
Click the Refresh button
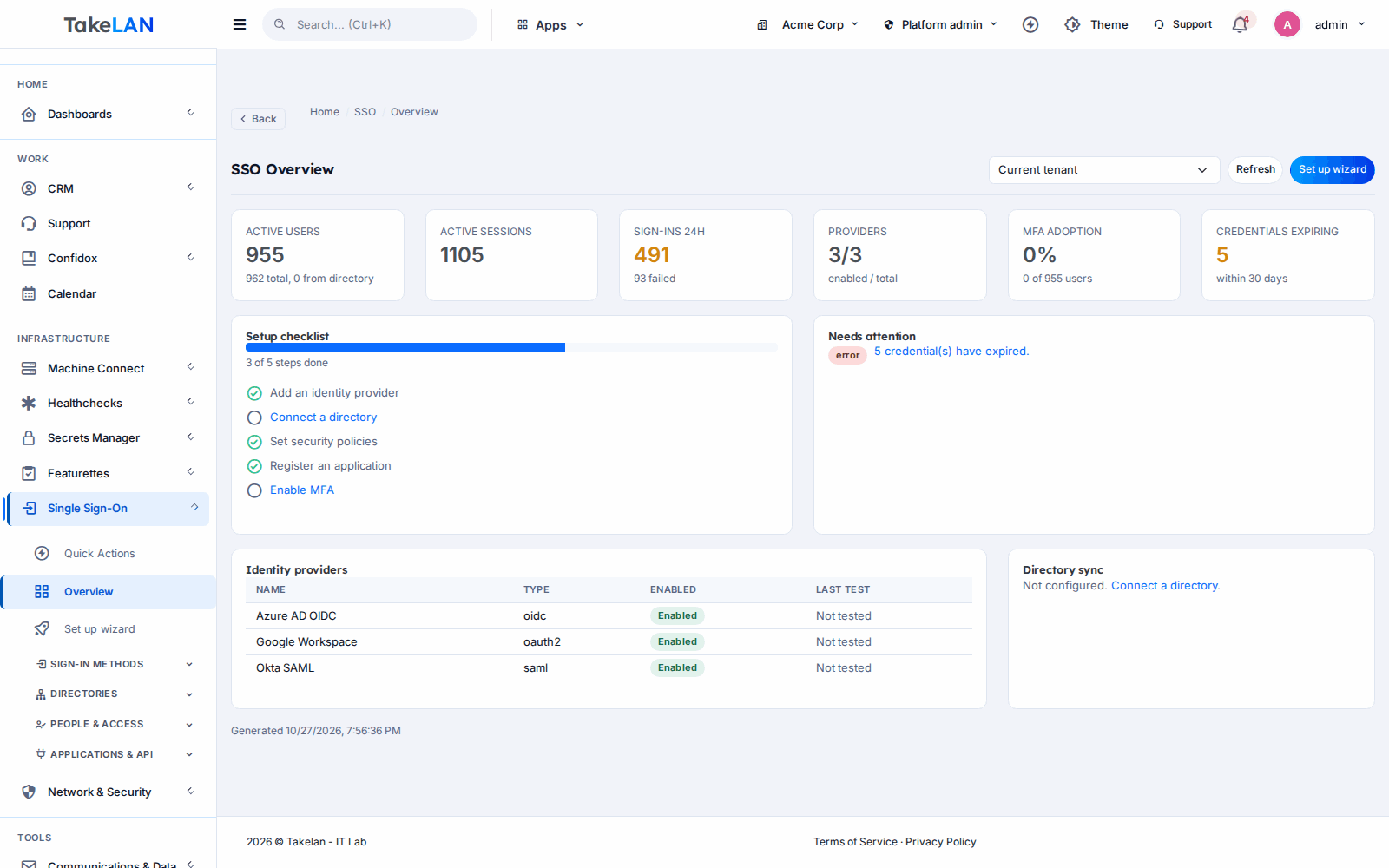[1255, 170]
